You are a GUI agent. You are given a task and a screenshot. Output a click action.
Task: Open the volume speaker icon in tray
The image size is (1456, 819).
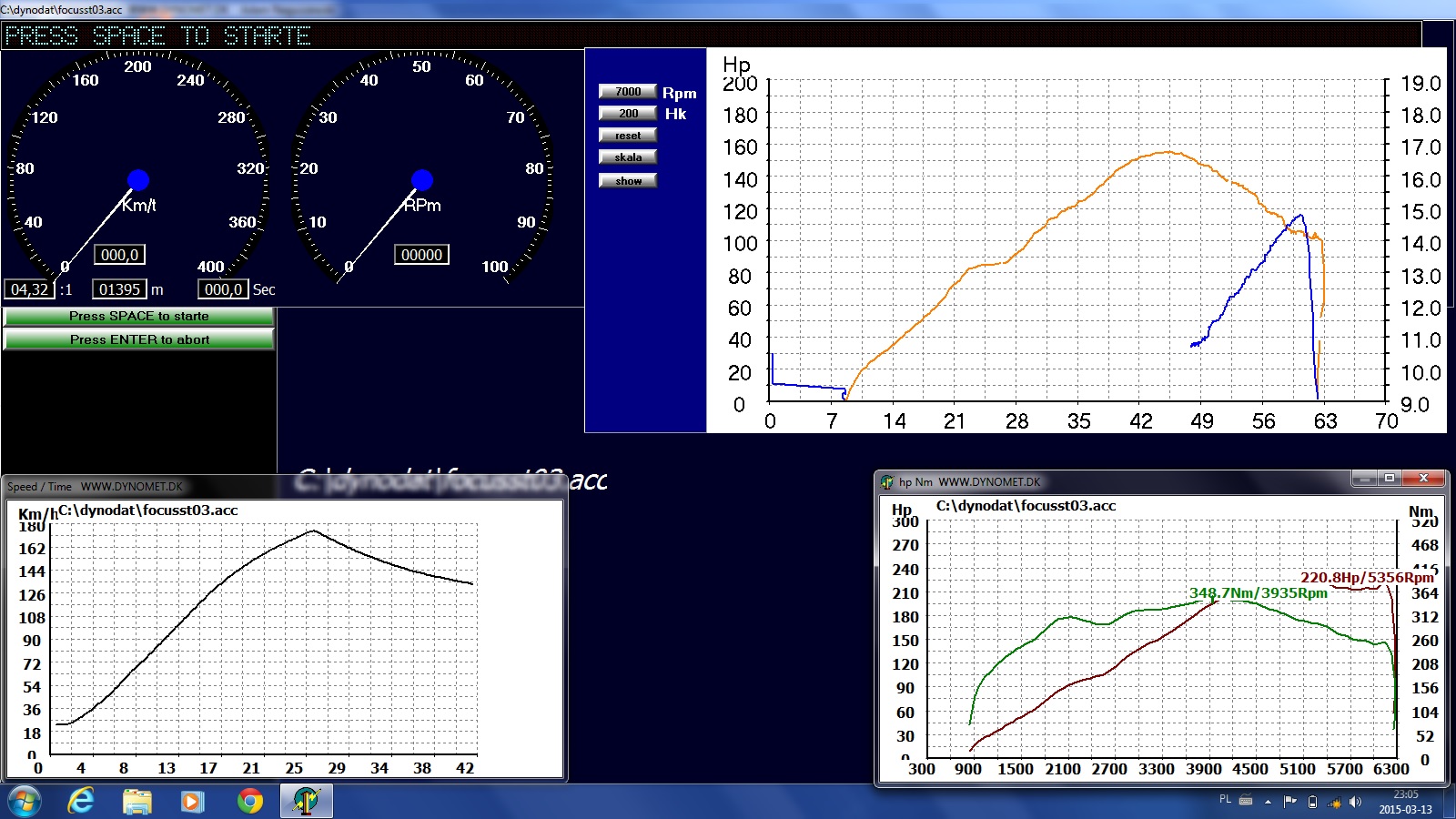point(1356,802)
